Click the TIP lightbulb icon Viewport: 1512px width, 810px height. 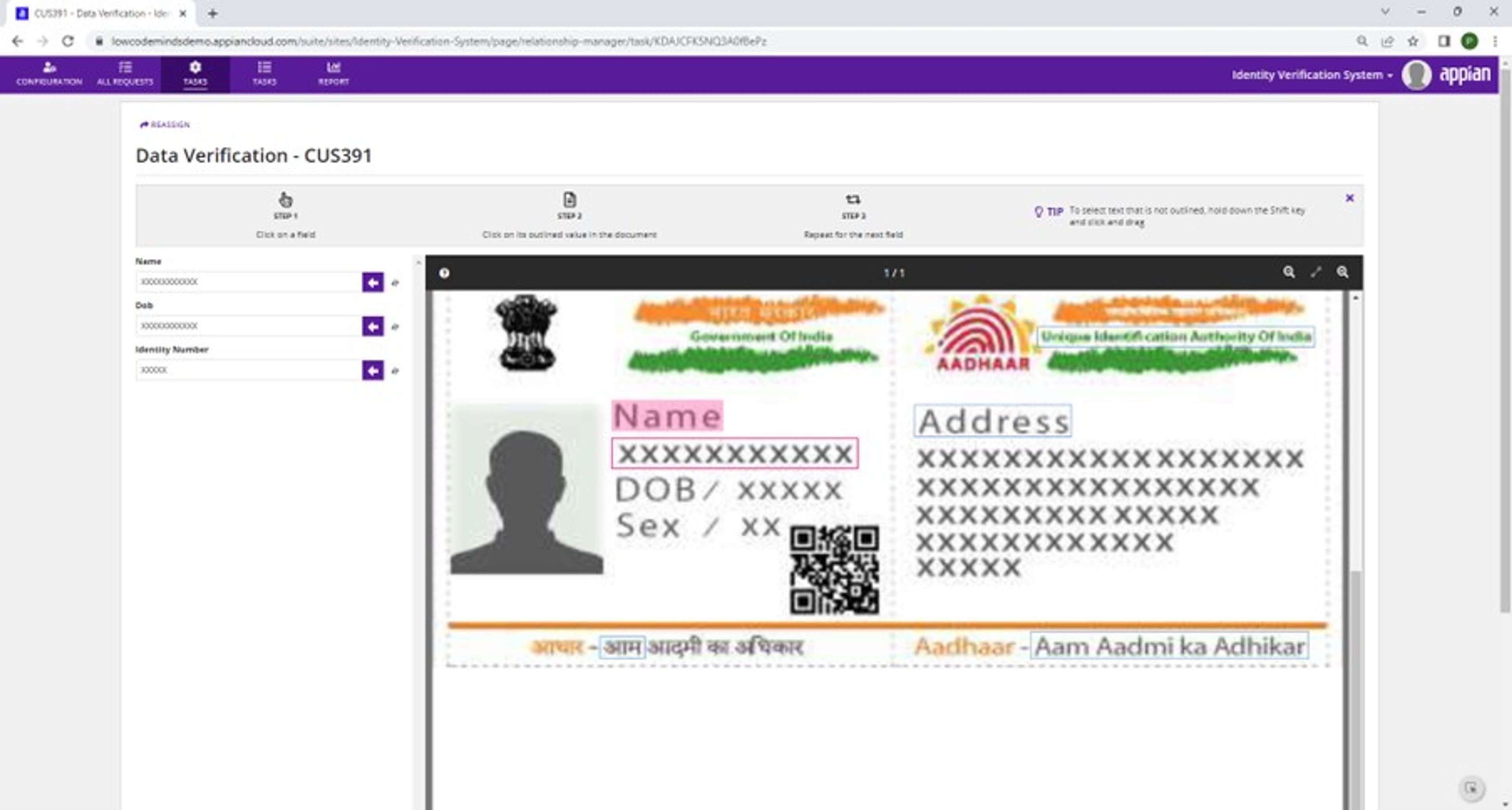(x=1038, y=211)
